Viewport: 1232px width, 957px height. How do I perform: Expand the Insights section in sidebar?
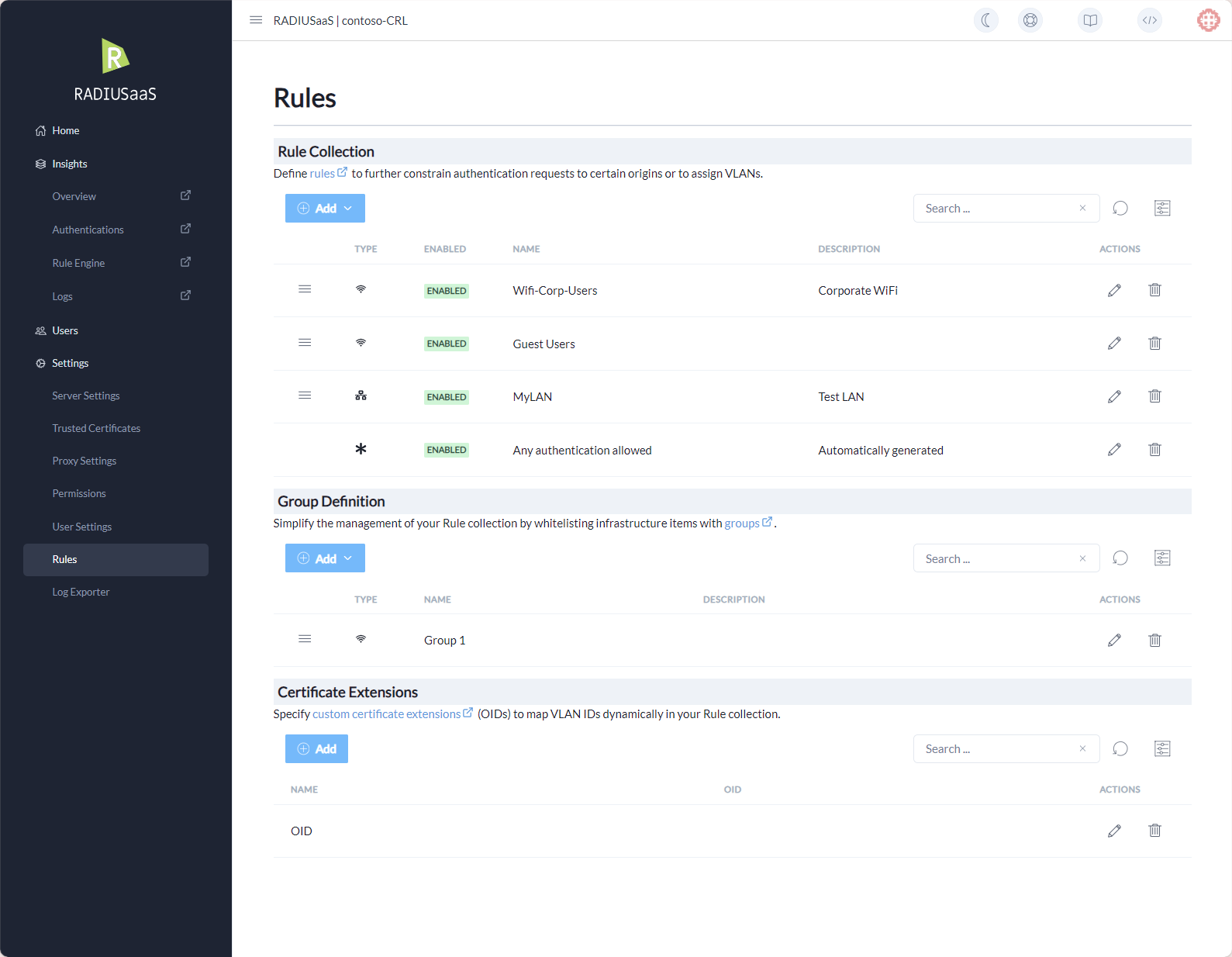pos(69,164)
